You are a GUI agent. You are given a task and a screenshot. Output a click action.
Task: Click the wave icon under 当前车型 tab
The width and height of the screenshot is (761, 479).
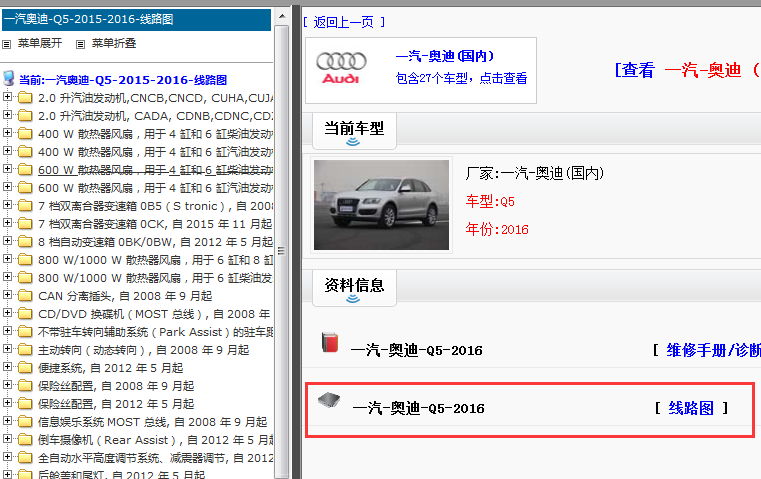click(353, 141)
